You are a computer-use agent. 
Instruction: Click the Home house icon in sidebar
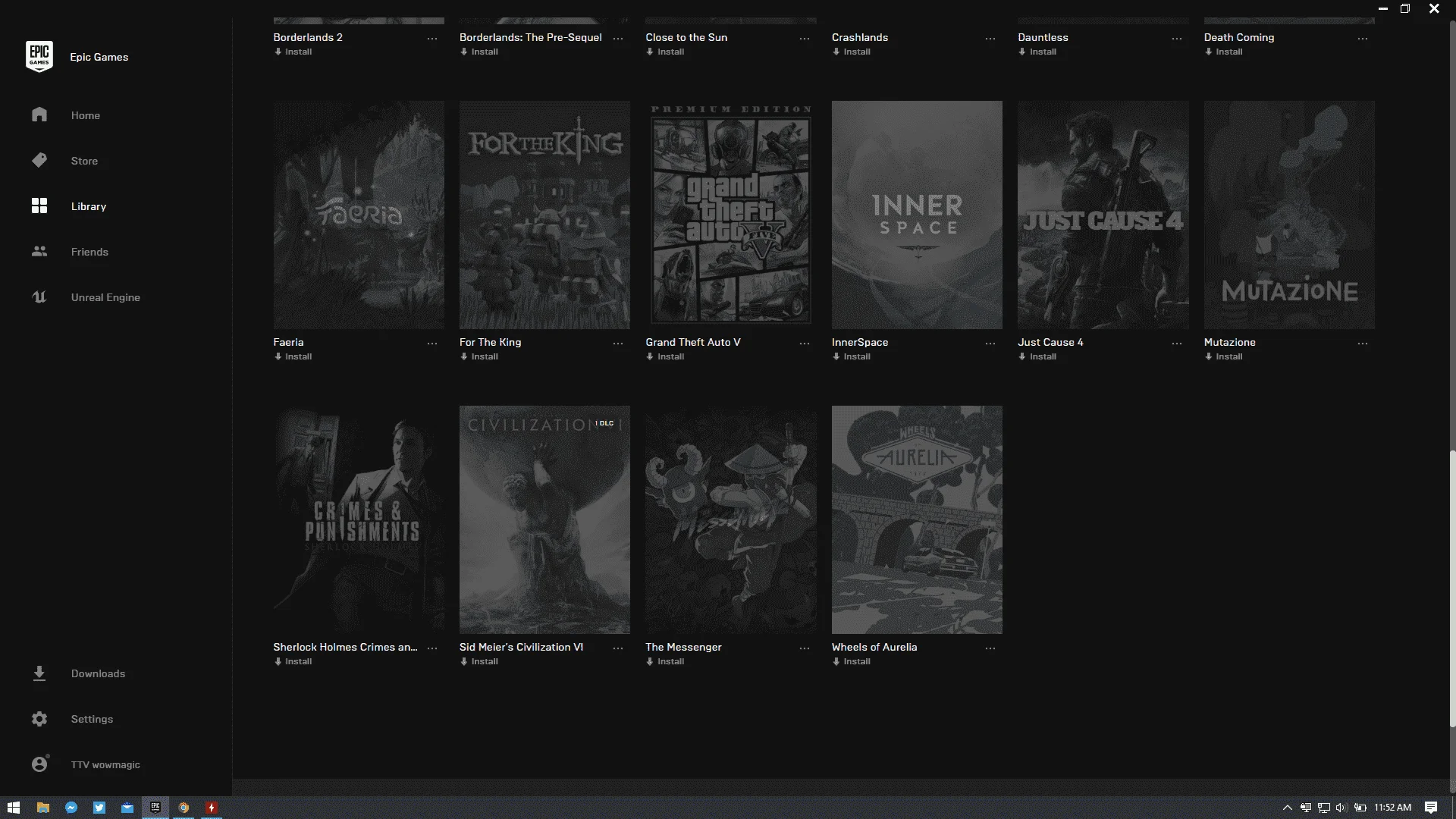[39, 115]
